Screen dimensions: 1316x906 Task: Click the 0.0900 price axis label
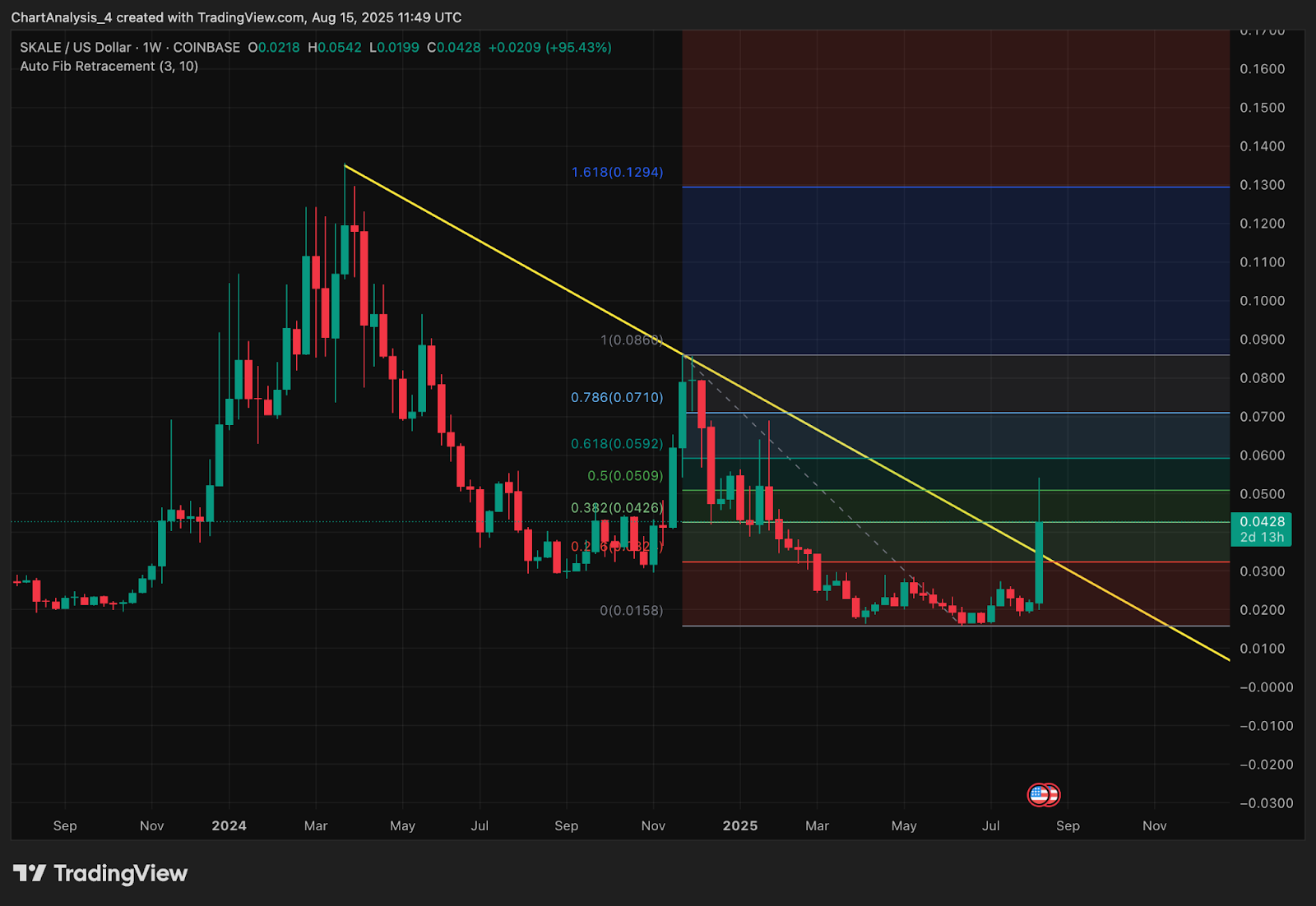tap(1263, 340)
